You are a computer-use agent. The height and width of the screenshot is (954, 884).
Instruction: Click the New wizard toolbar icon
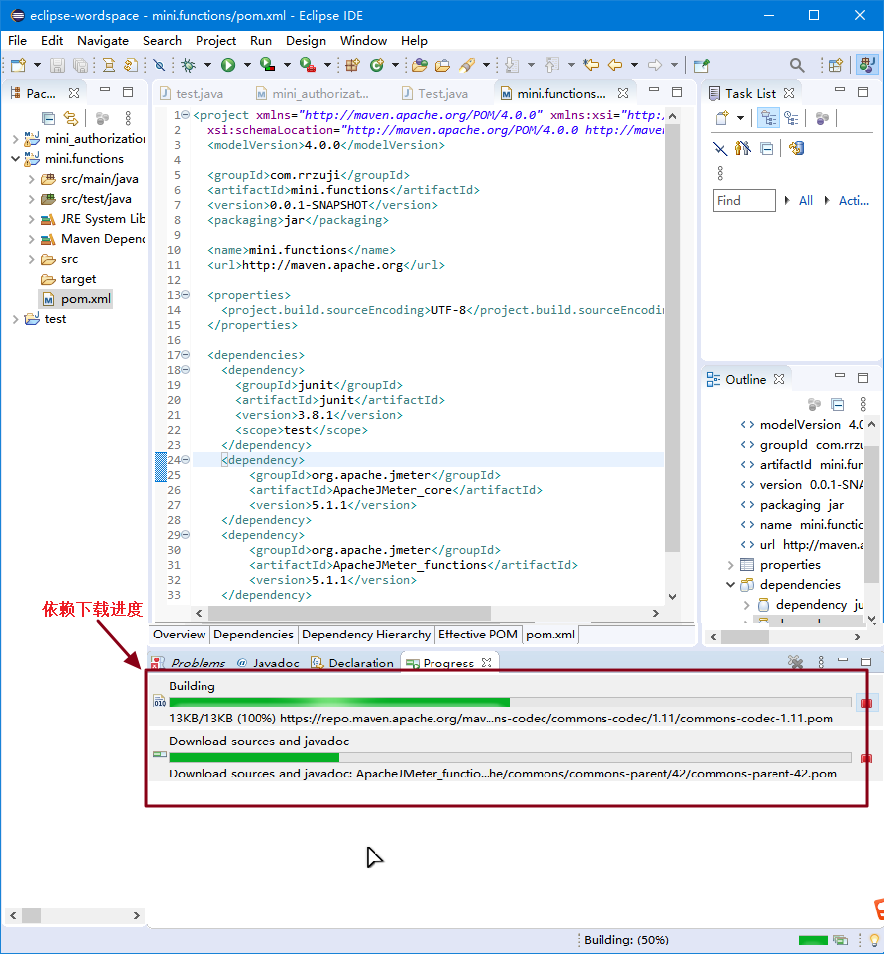(18, 65)
